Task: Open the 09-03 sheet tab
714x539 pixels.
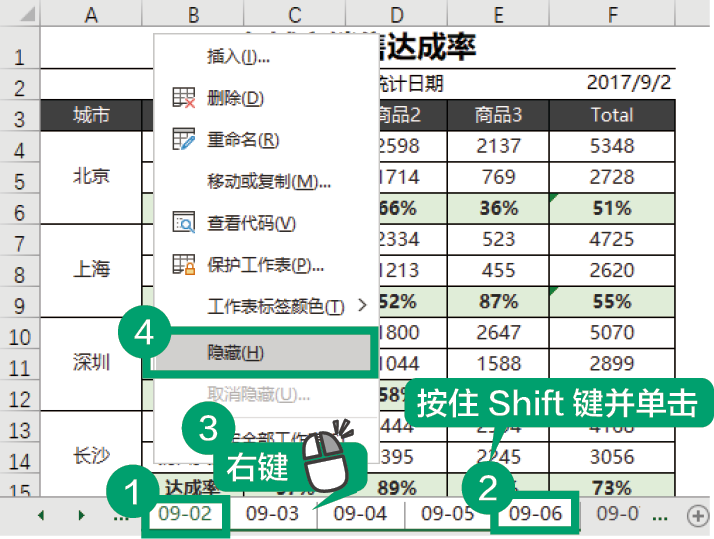Action: coord(272,514)
